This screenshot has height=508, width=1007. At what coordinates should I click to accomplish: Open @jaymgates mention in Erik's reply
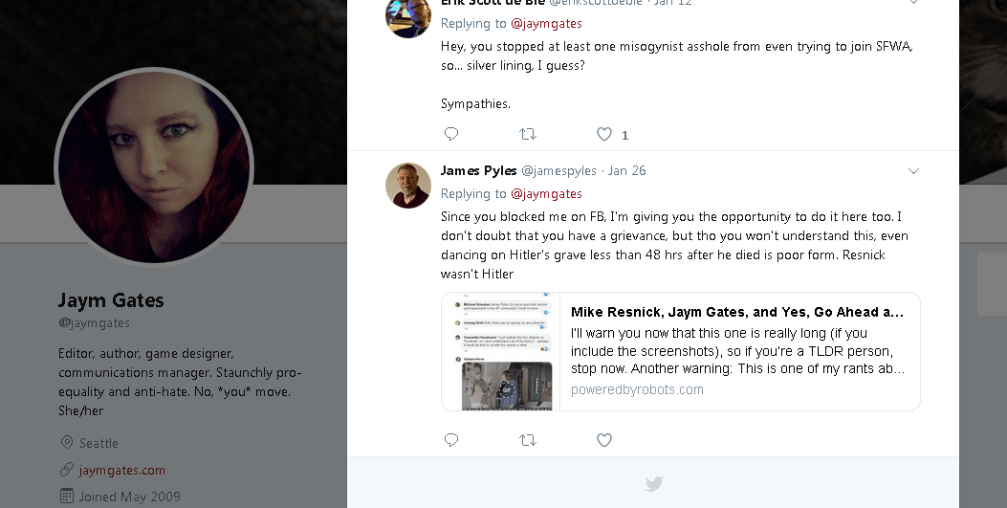pyautogui.click(x=546, y=23)
